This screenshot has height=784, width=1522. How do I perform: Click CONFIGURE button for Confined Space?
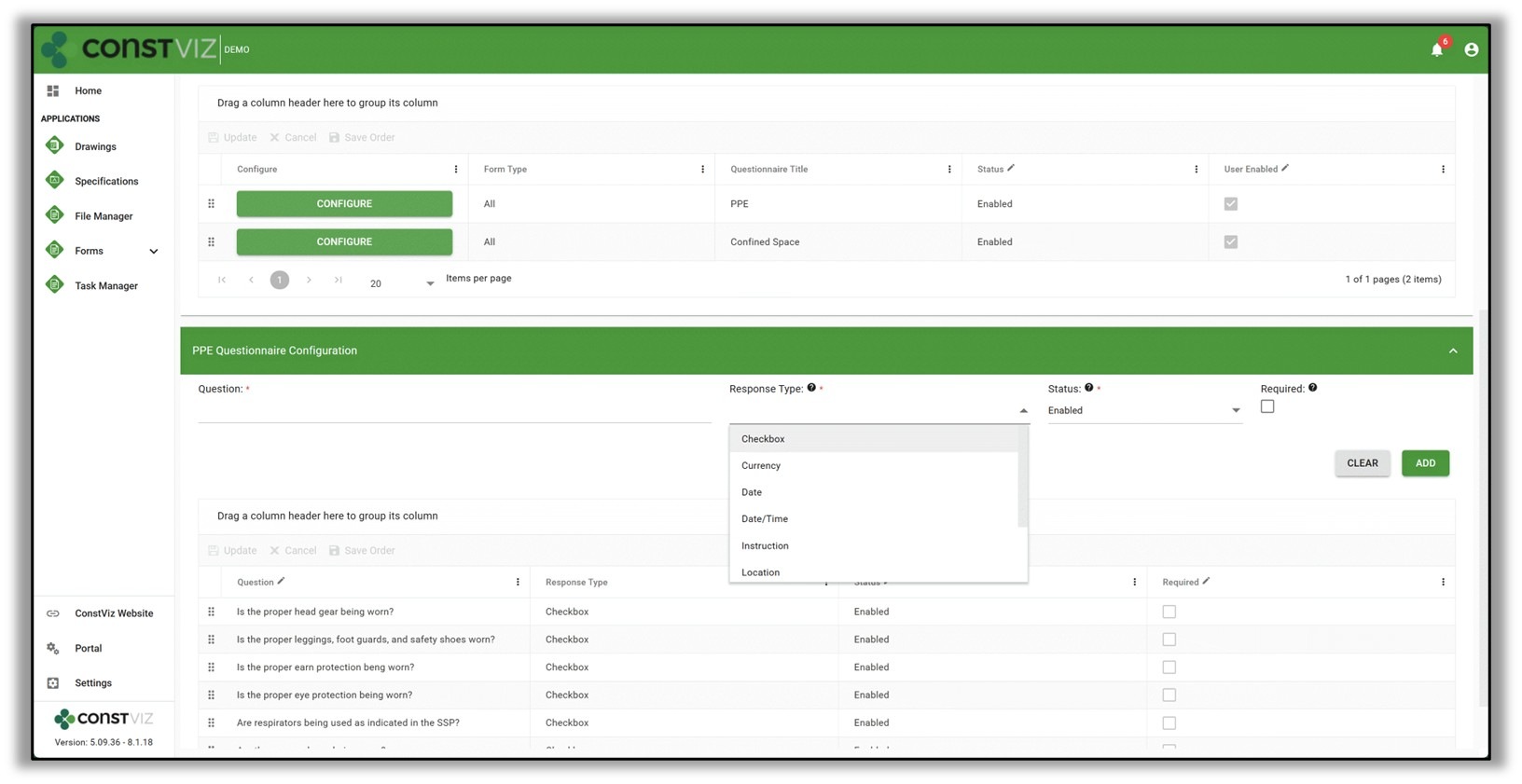pyautogui.click(x=344, y=241)
